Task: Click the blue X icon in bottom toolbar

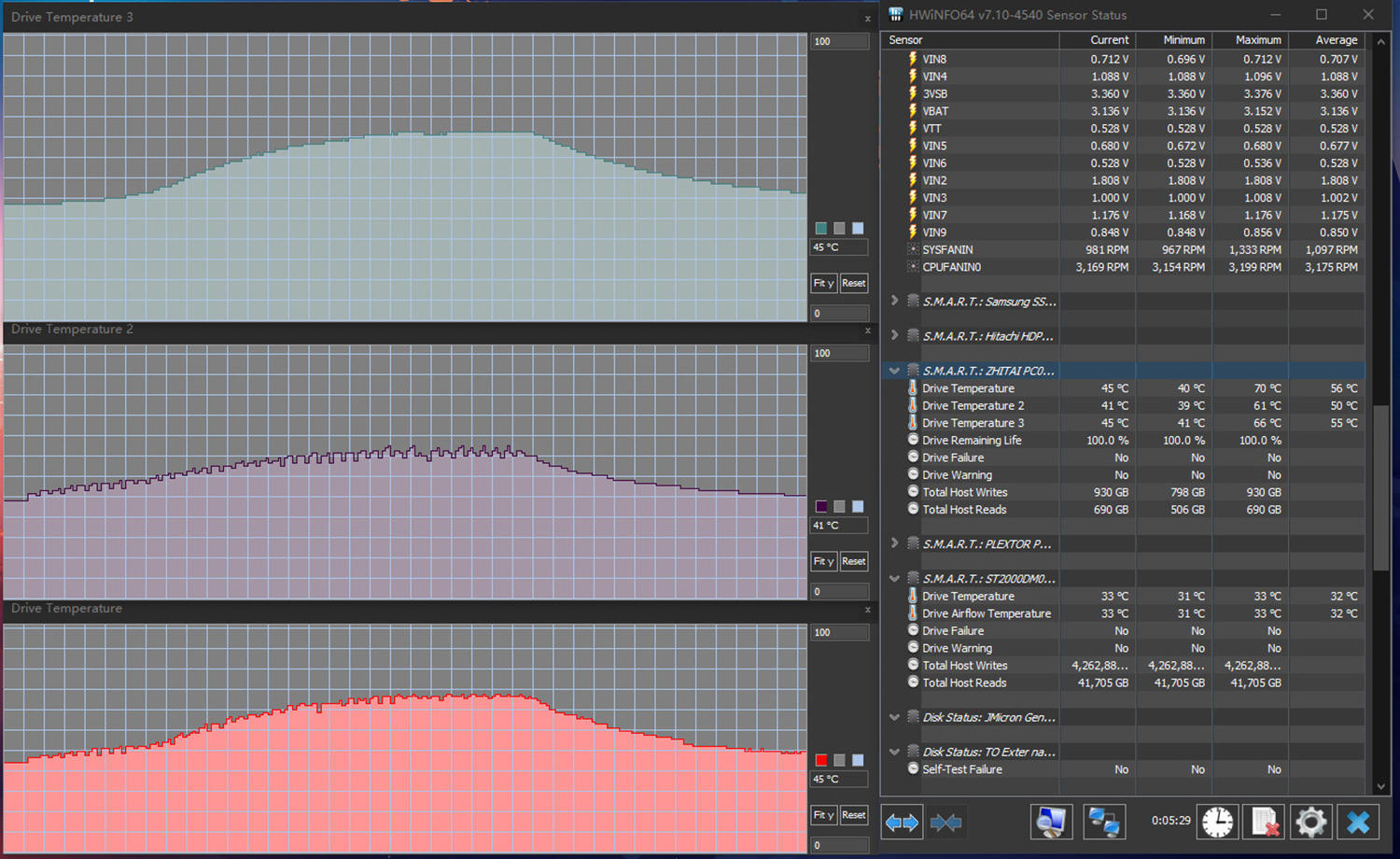Action: click(1358, 823)
